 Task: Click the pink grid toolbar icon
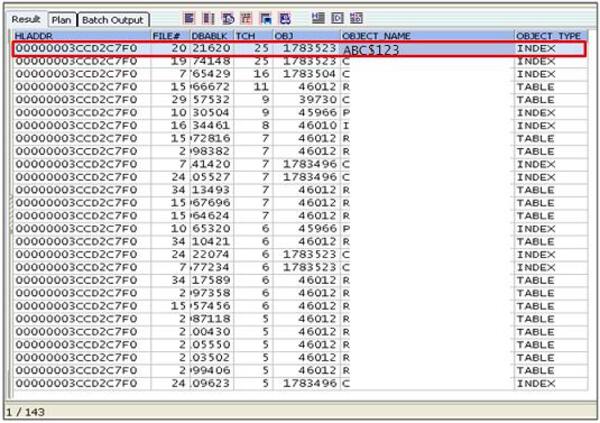click(246, 18)
